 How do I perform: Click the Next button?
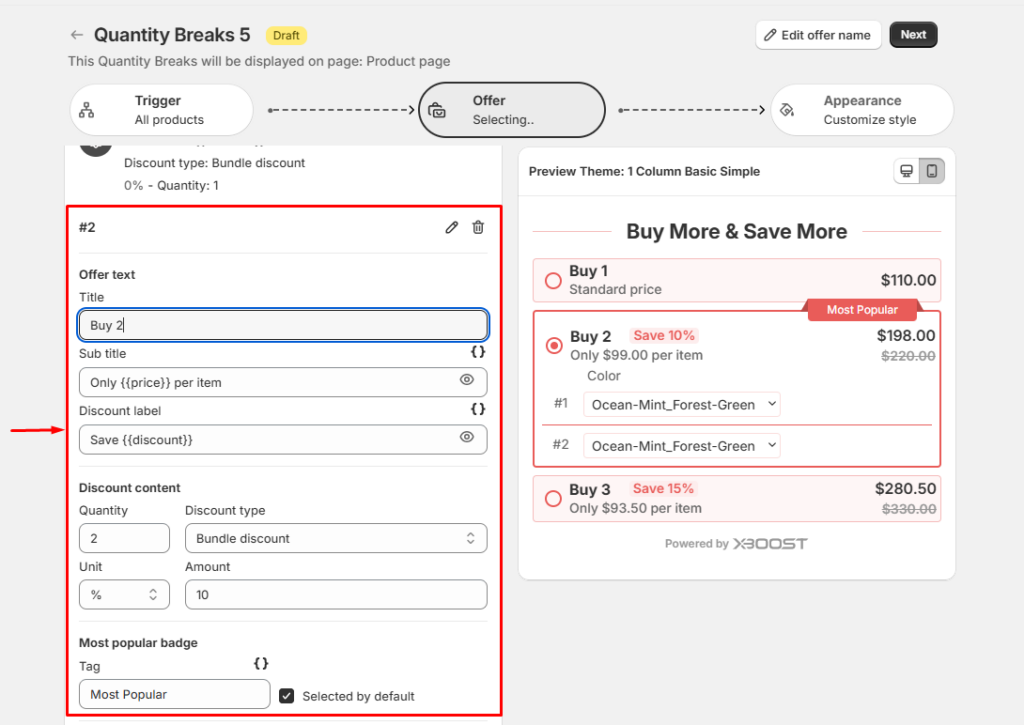pos(913,35)
